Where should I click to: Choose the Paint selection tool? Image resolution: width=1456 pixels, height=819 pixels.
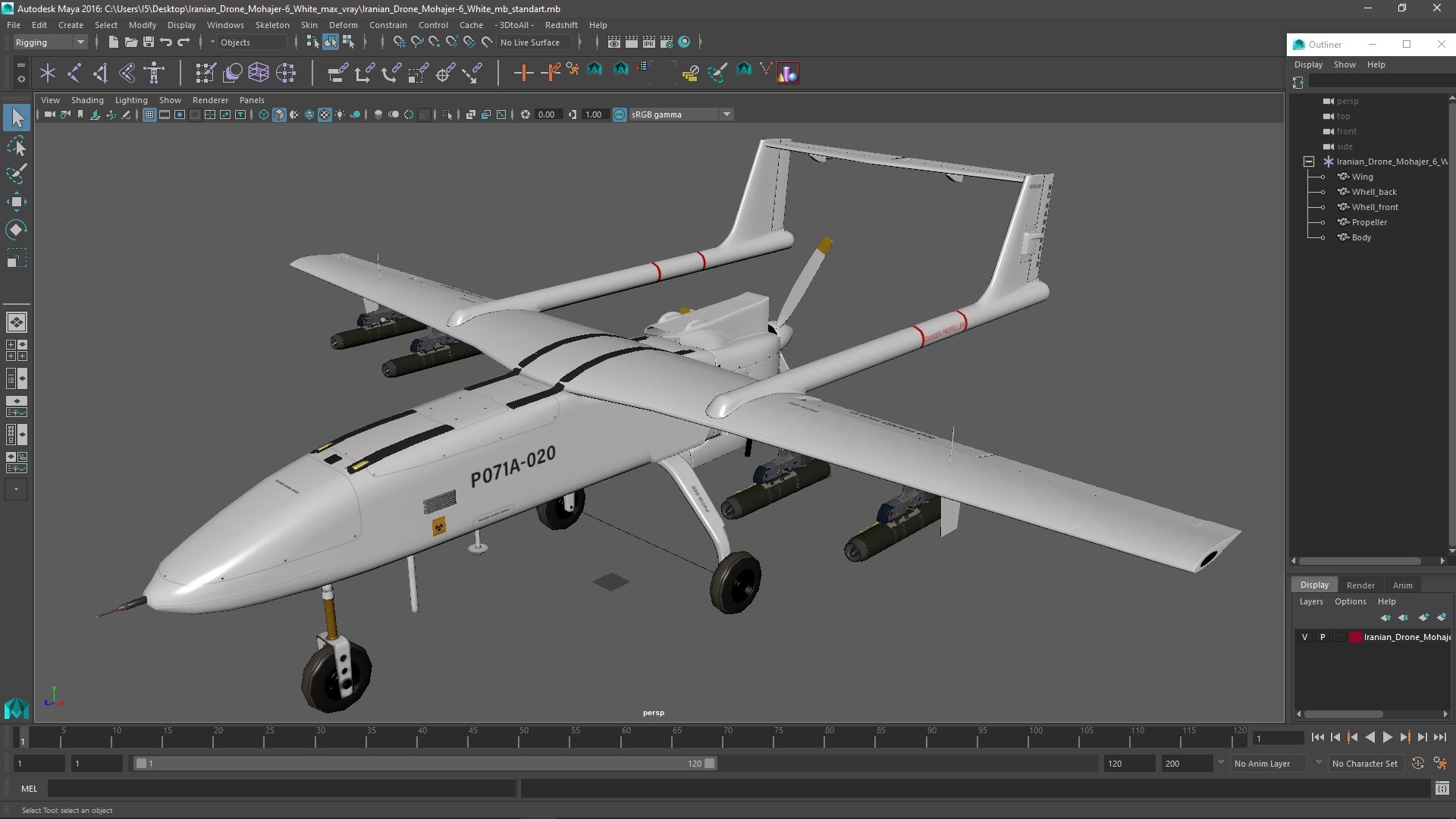(x=17, y=174)
